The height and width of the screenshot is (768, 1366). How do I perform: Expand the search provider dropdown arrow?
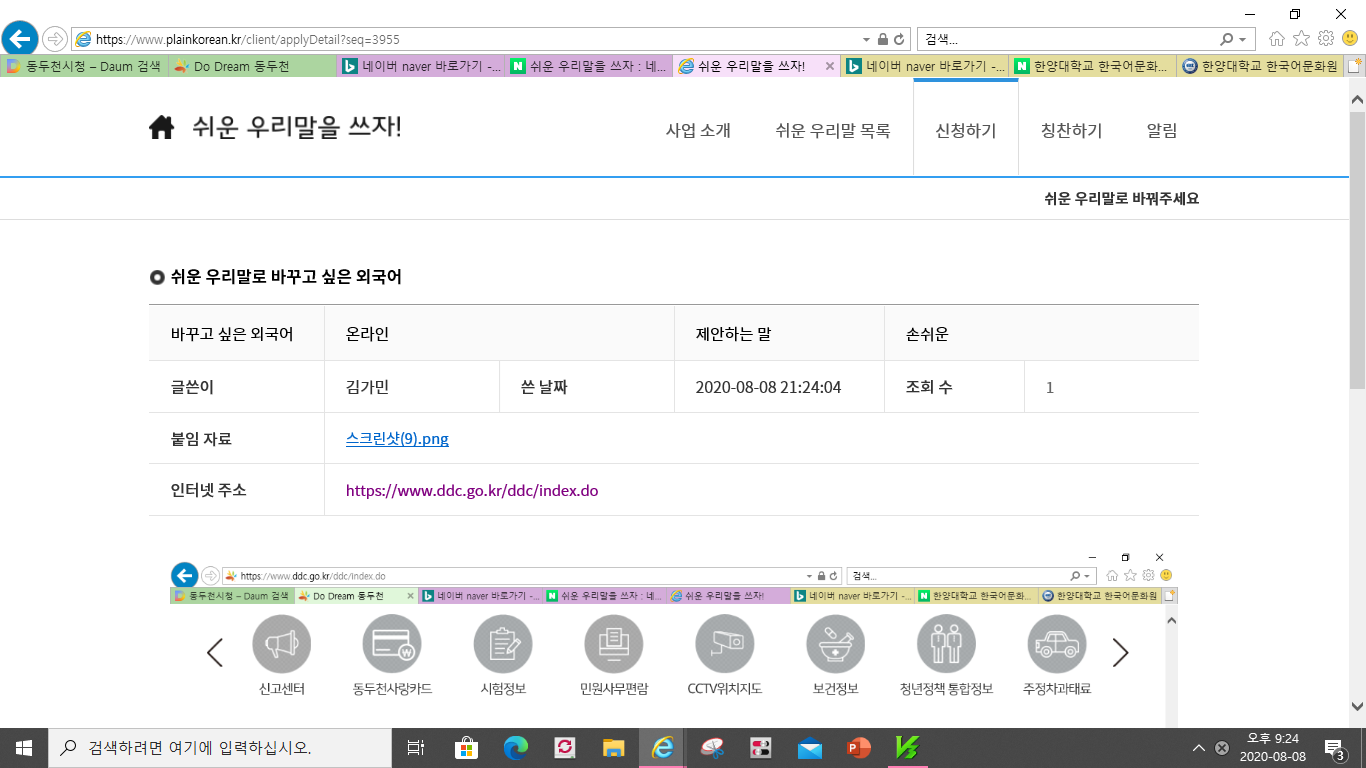1243,40
